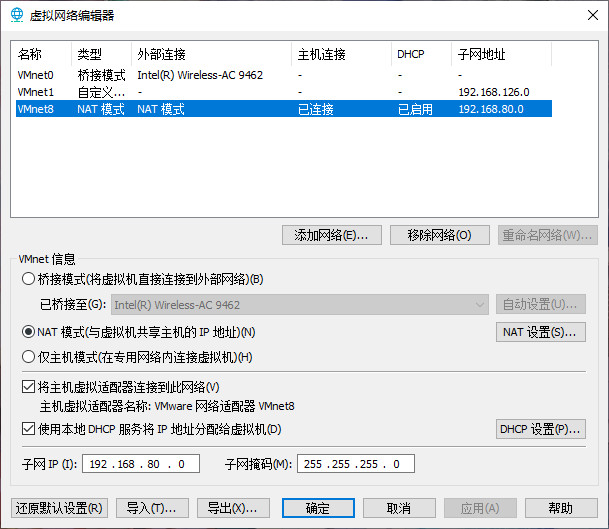
Task: Click the DHCP column header
Action: 421,54
